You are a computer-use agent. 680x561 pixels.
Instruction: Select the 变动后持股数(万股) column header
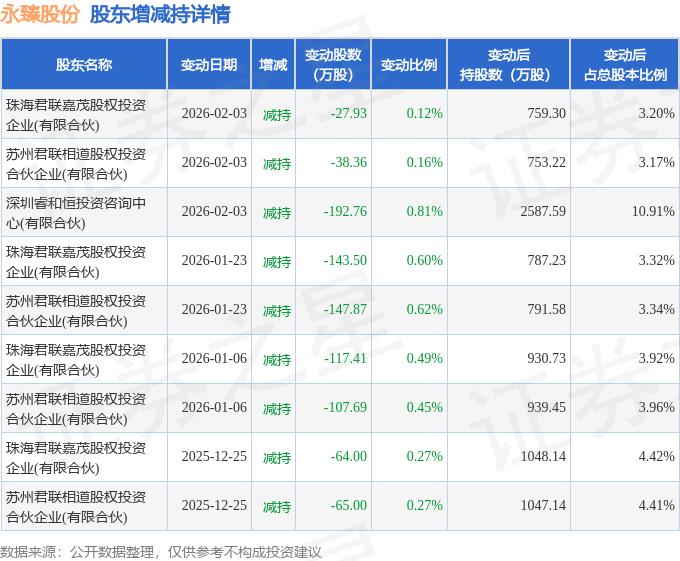coord(509,65)
